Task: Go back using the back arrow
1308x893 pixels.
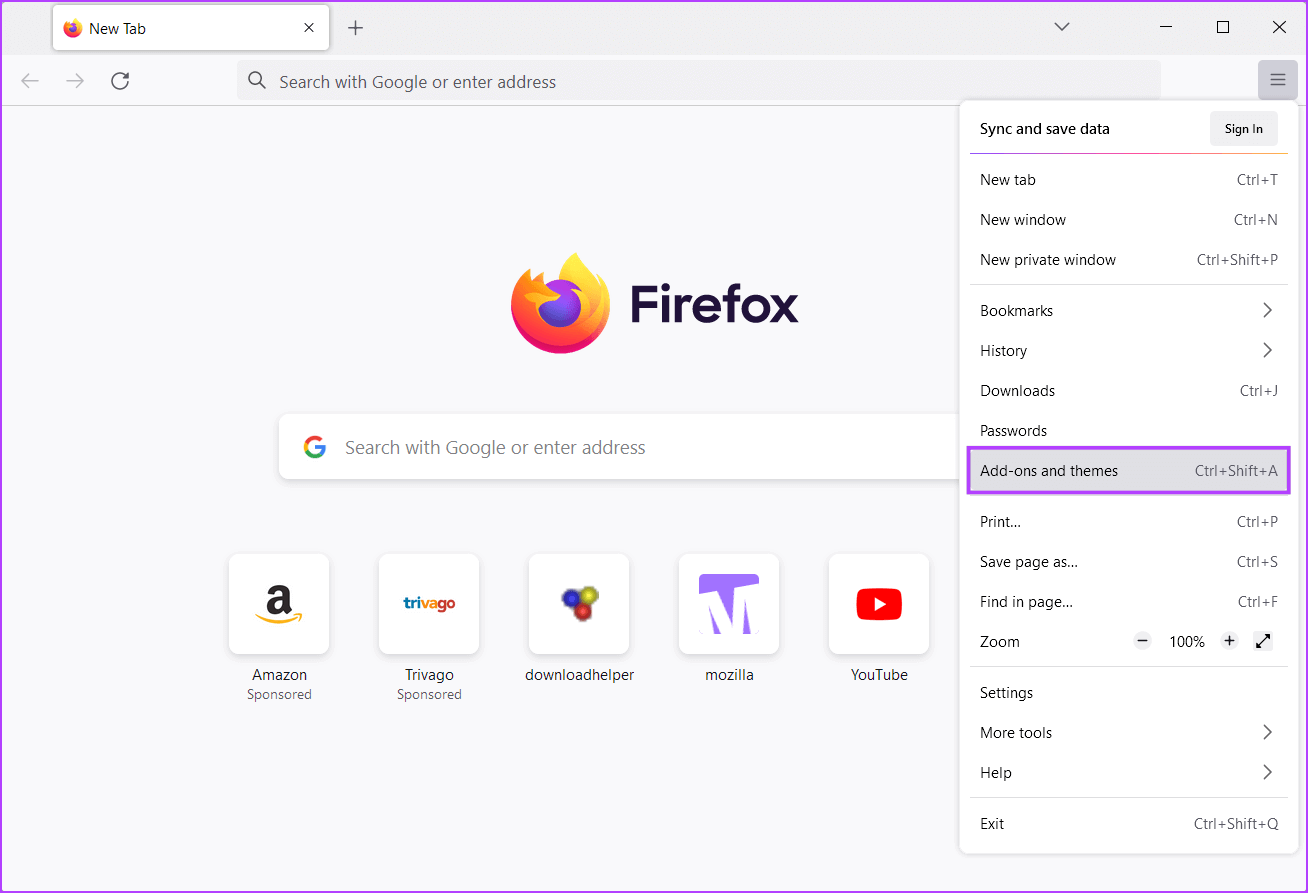Action: (x=30, y=81)
